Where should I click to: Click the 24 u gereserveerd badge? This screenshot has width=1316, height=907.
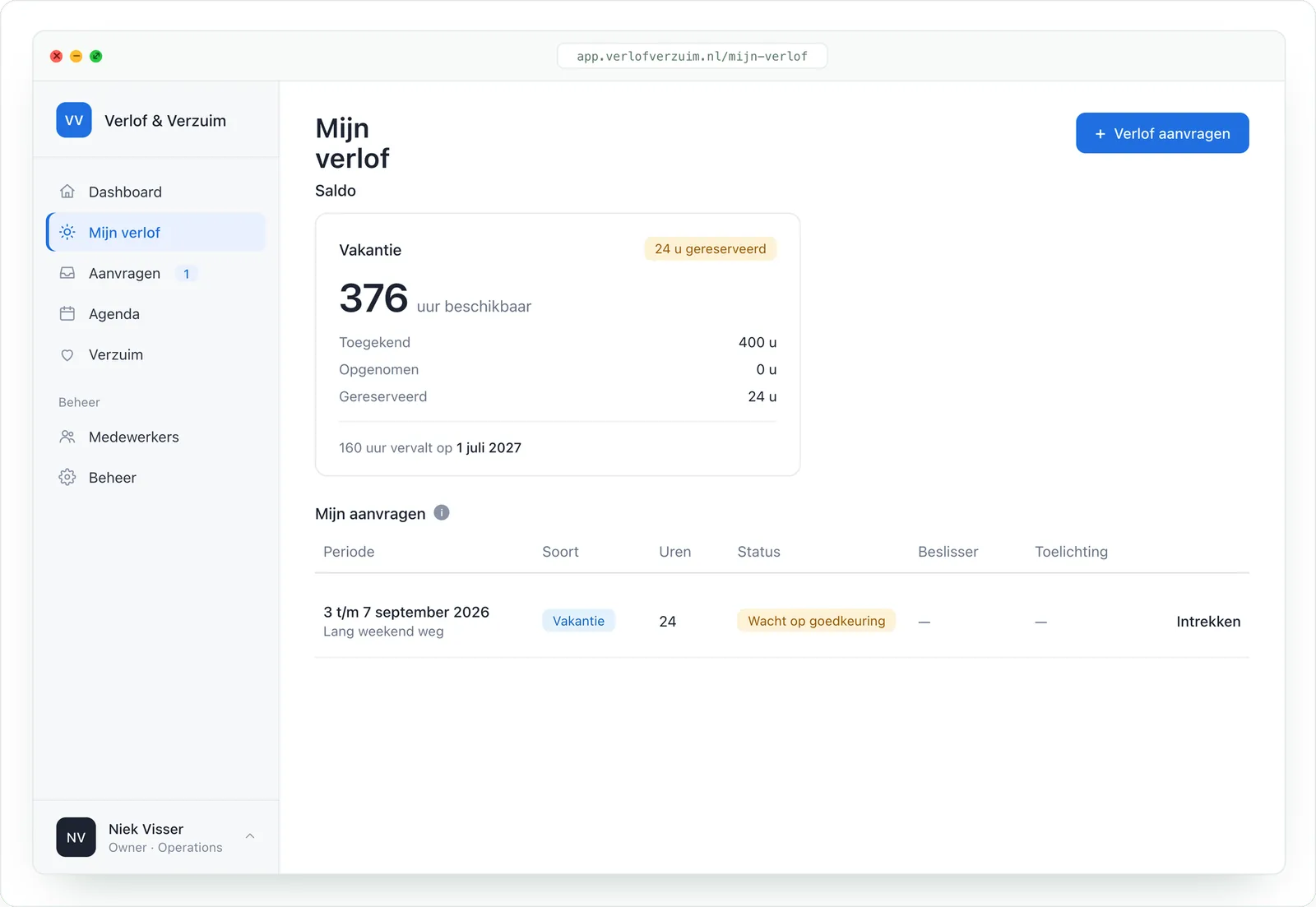pyautogui.click(x=710, y=248)
